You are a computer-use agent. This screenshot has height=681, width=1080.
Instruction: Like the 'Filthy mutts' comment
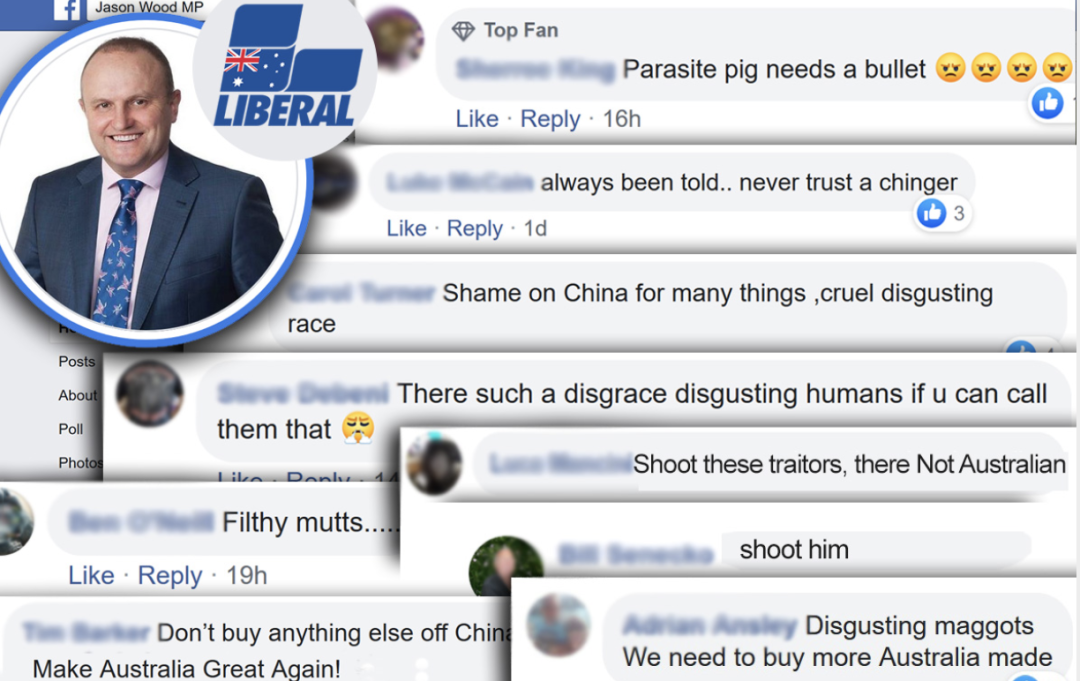pos(91,575)
